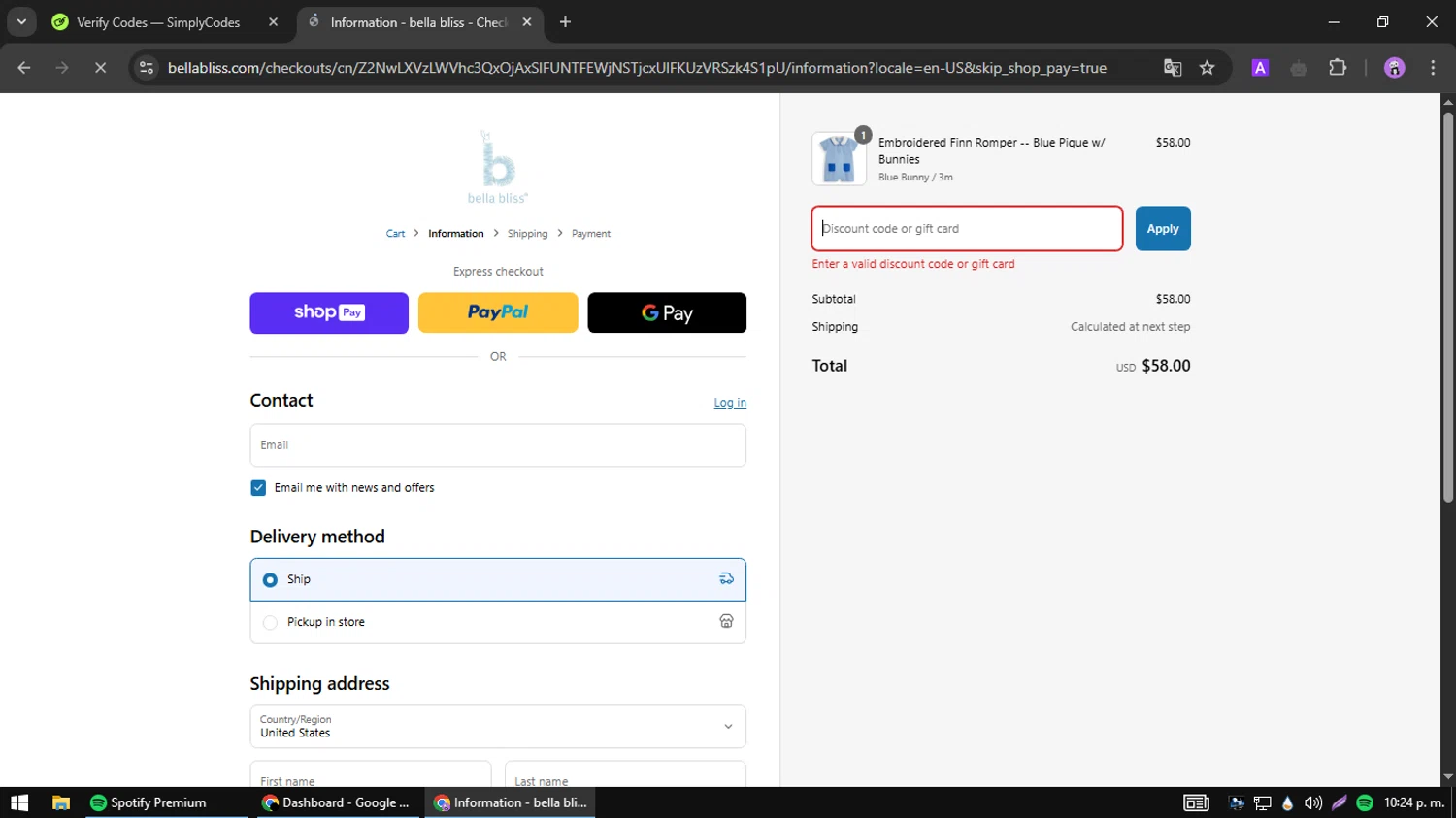Click 'Calculated at next step' shipping text
This screenshot has height=818, width=1456.
1130,327
